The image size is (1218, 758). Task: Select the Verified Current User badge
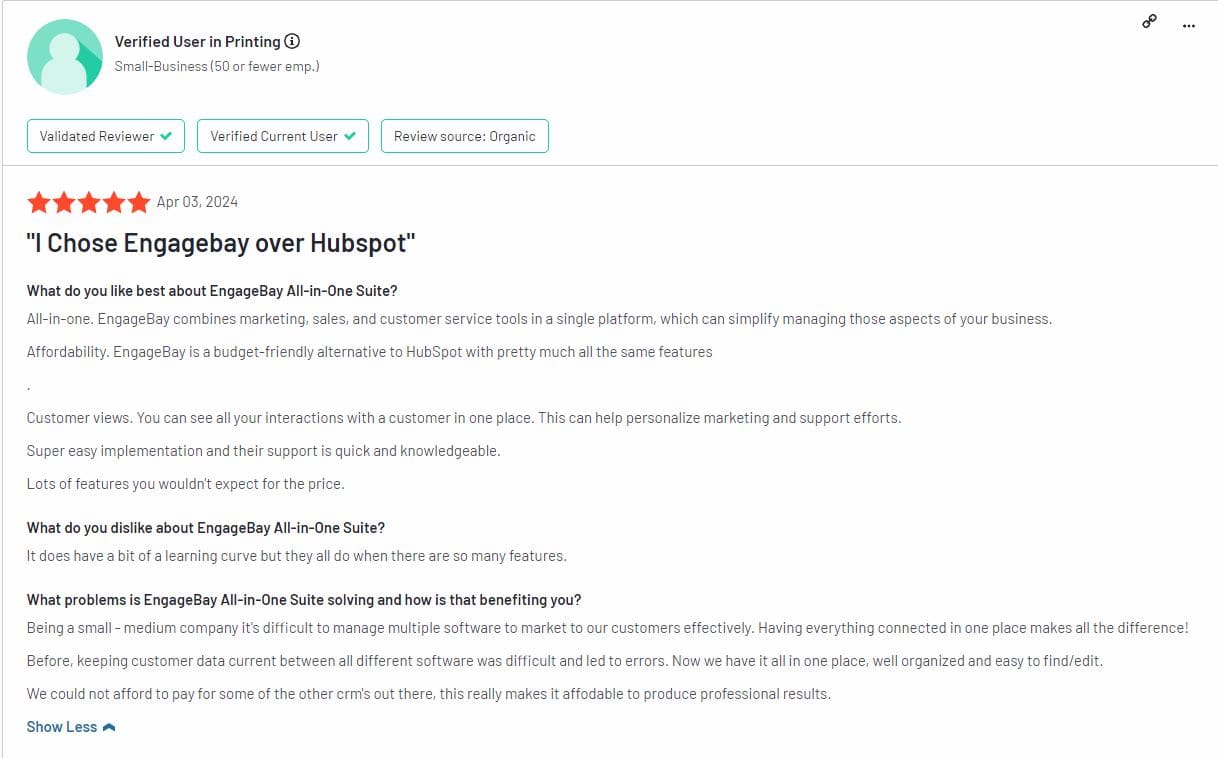(x=283, y=136)
